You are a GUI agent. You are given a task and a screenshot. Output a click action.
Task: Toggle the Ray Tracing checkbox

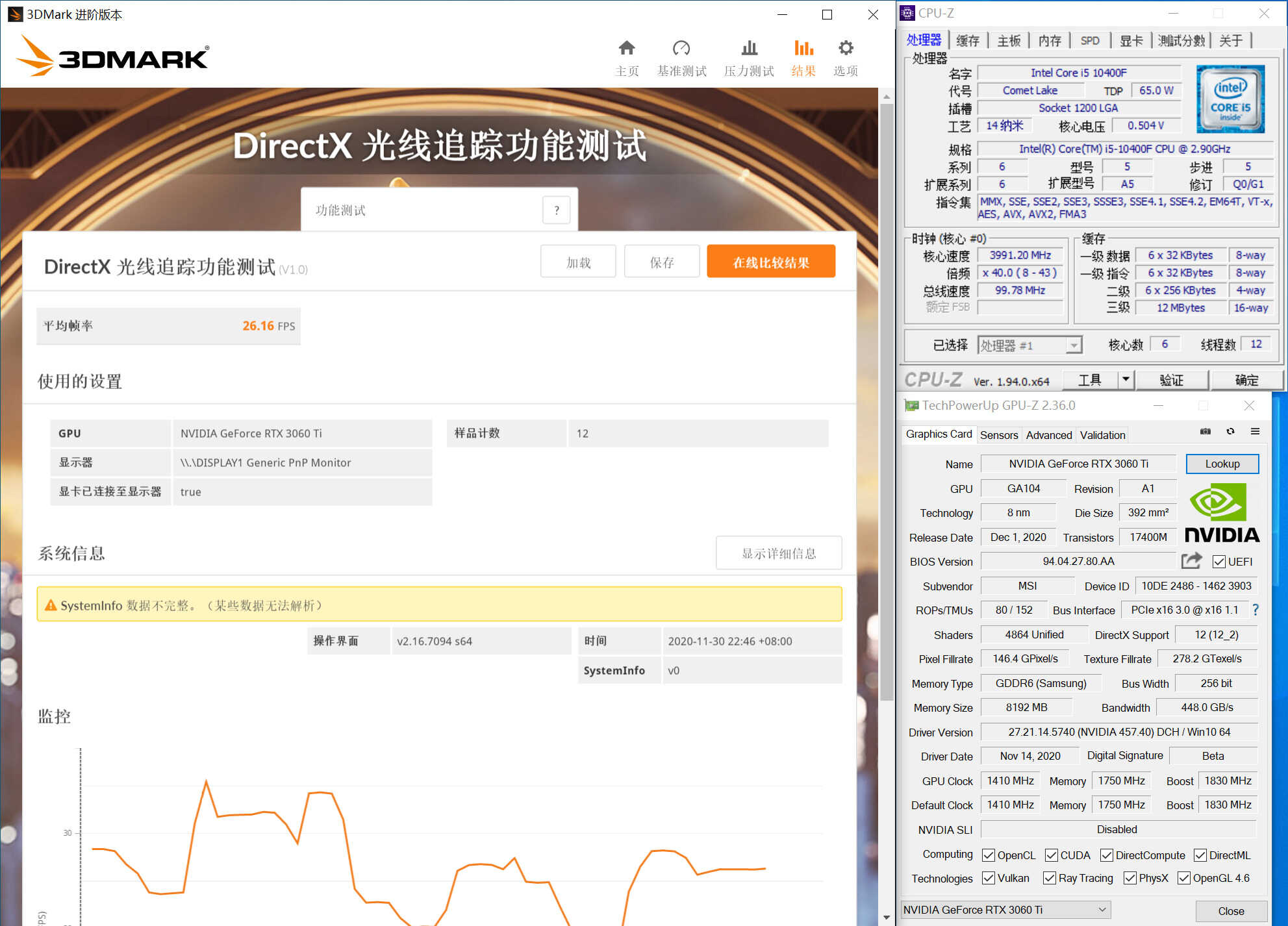coord(1050,878)
